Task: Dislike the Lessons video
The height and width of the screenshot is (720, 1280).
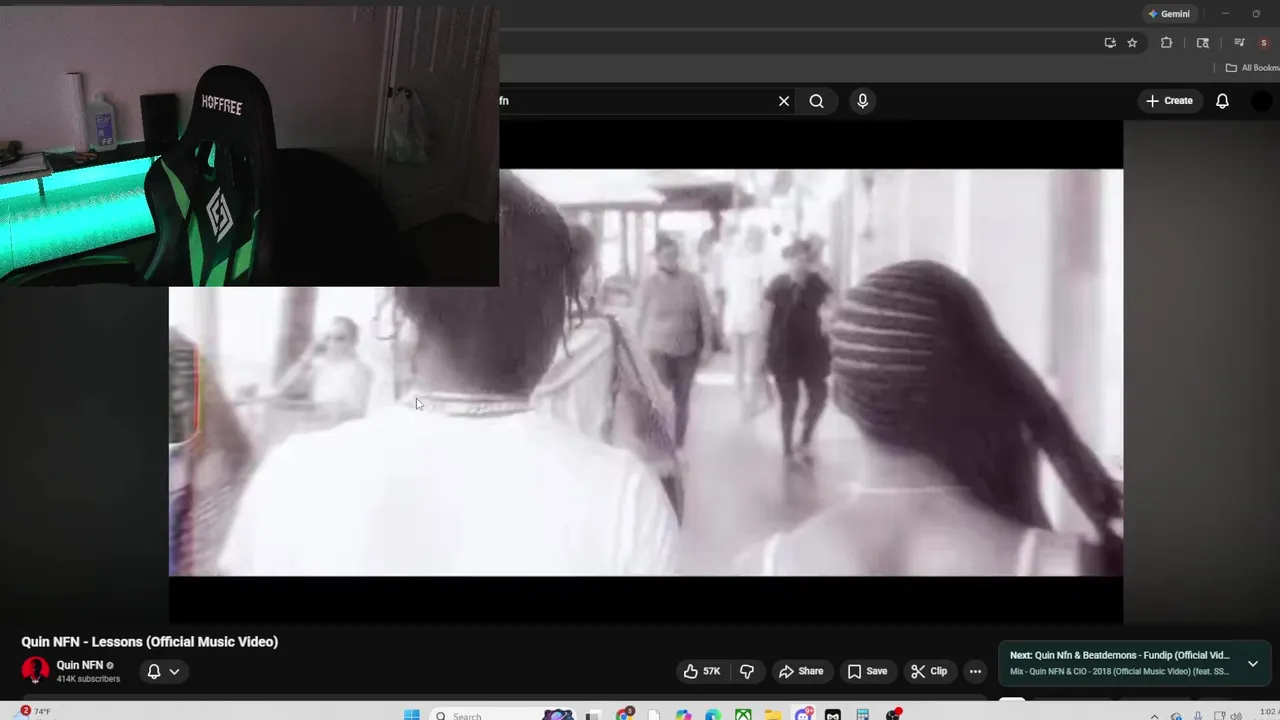Action: [x=746, y=671]
